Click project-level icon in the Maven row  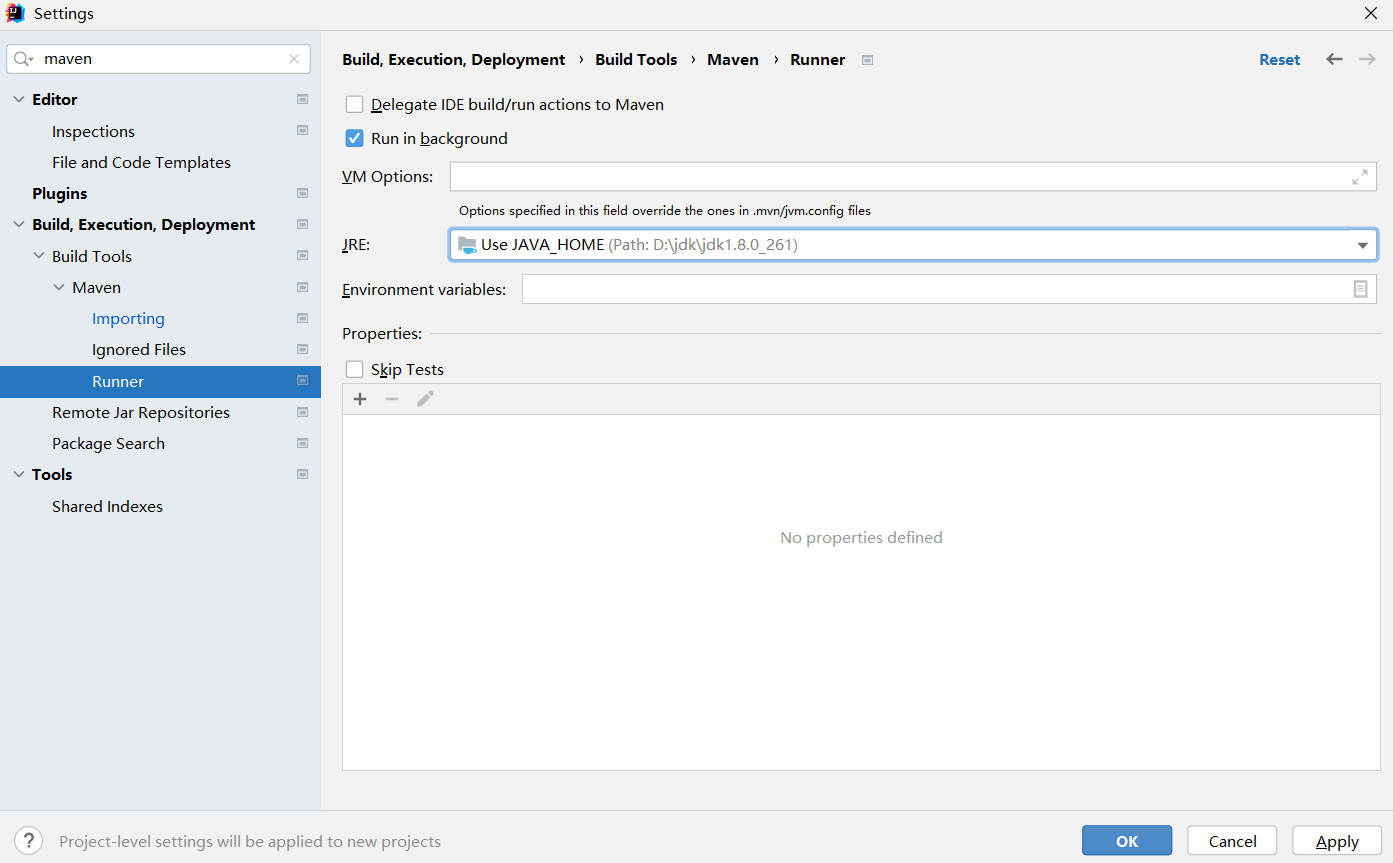[x=302, y=287]
